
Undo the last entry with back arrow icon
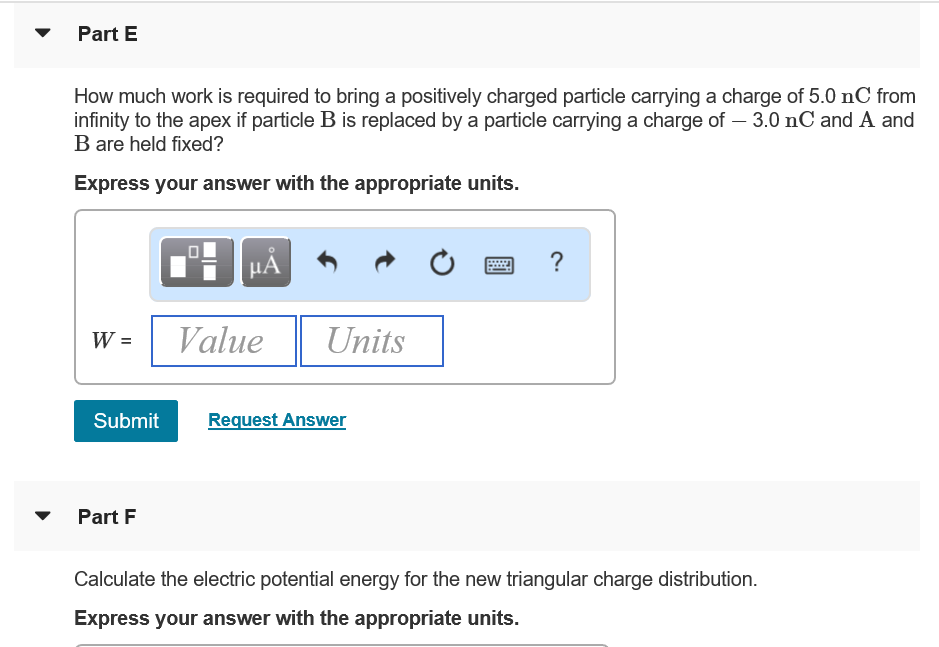(x=326, y=263)
